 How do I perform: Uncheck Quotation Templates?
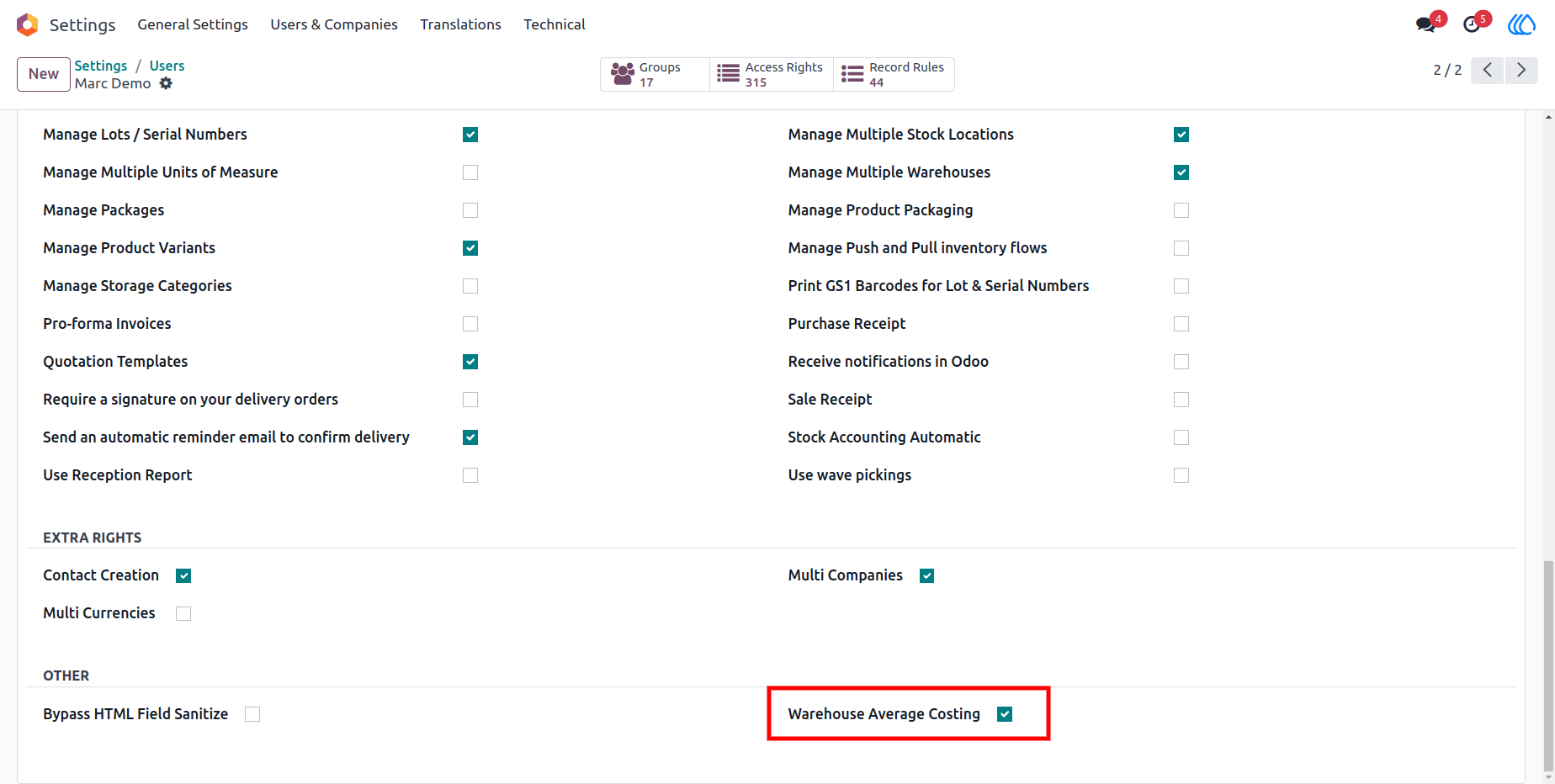coord(470,362)
